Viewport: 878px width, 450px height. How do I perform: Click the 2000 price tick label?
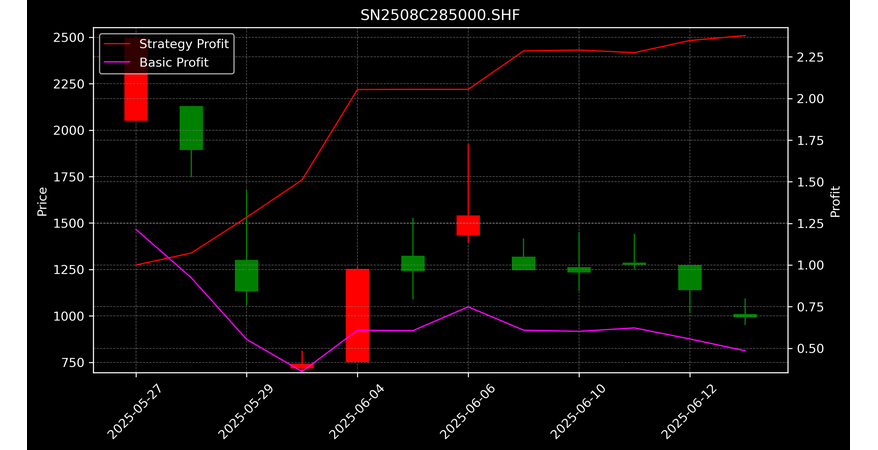[x=70, y=130]
